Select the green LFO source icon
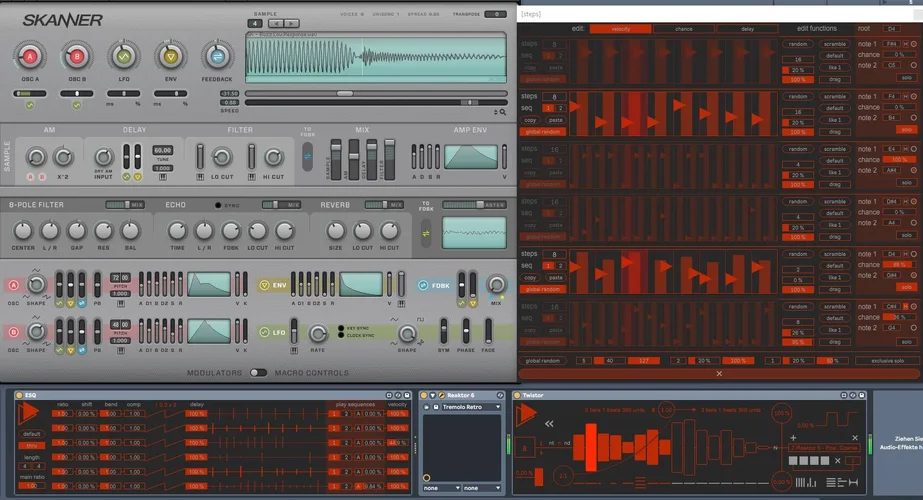Viewport: 923px width, 500px height. pos(124,56)
